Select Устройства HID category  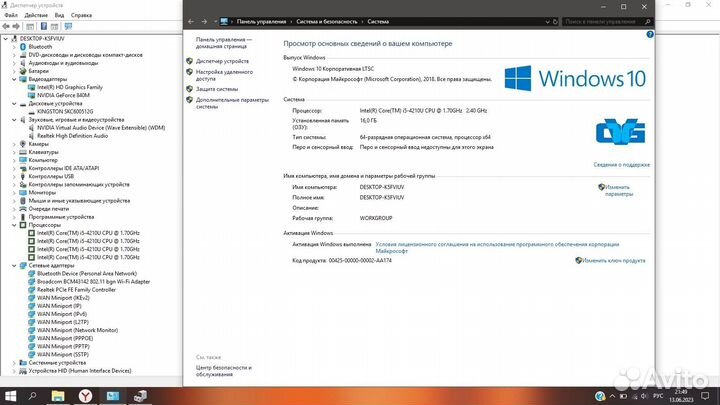click(x=79, y=371)
